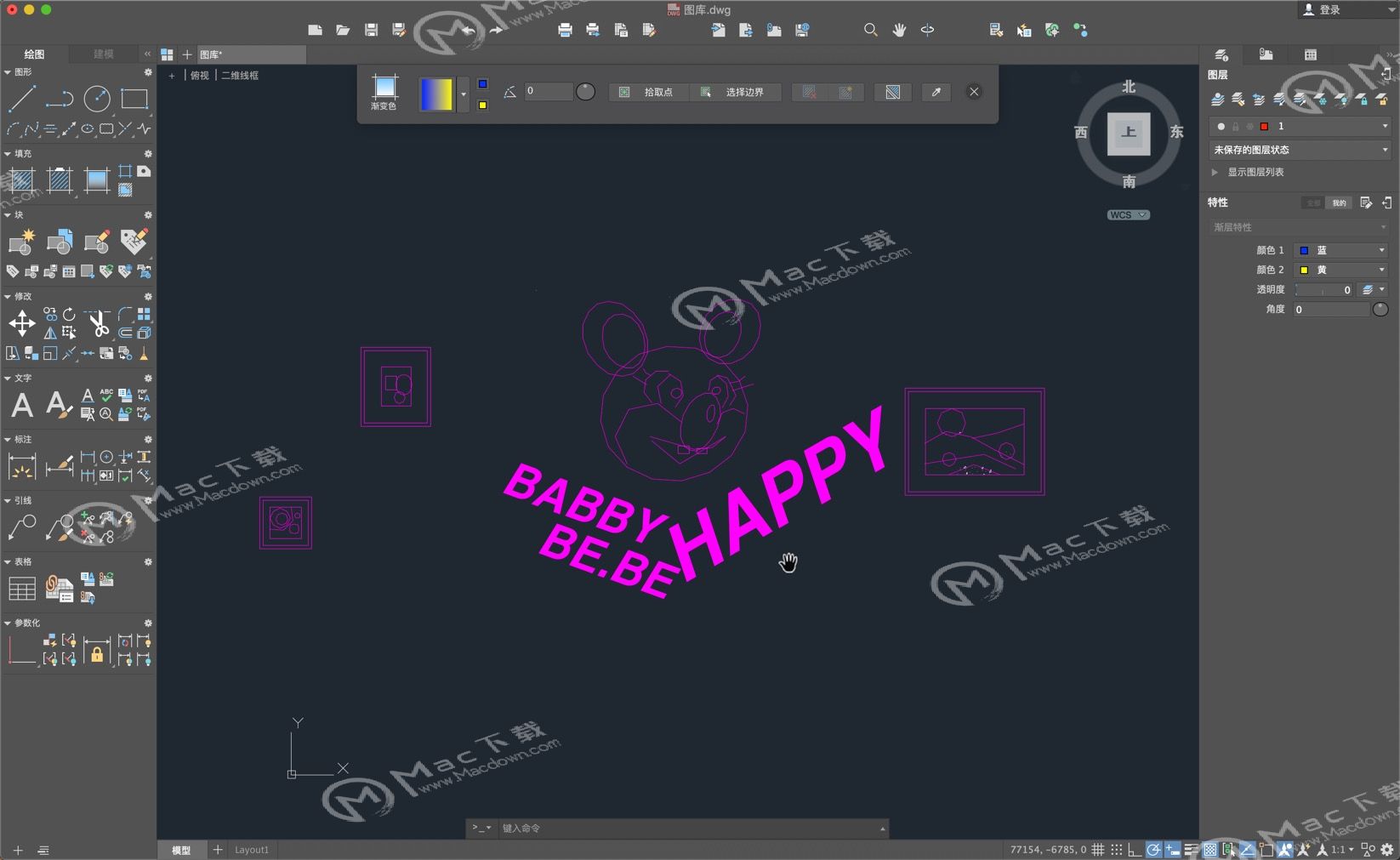Click the lock constraint icon in parametric panel

pyautogui.click(x=97, y=651)
